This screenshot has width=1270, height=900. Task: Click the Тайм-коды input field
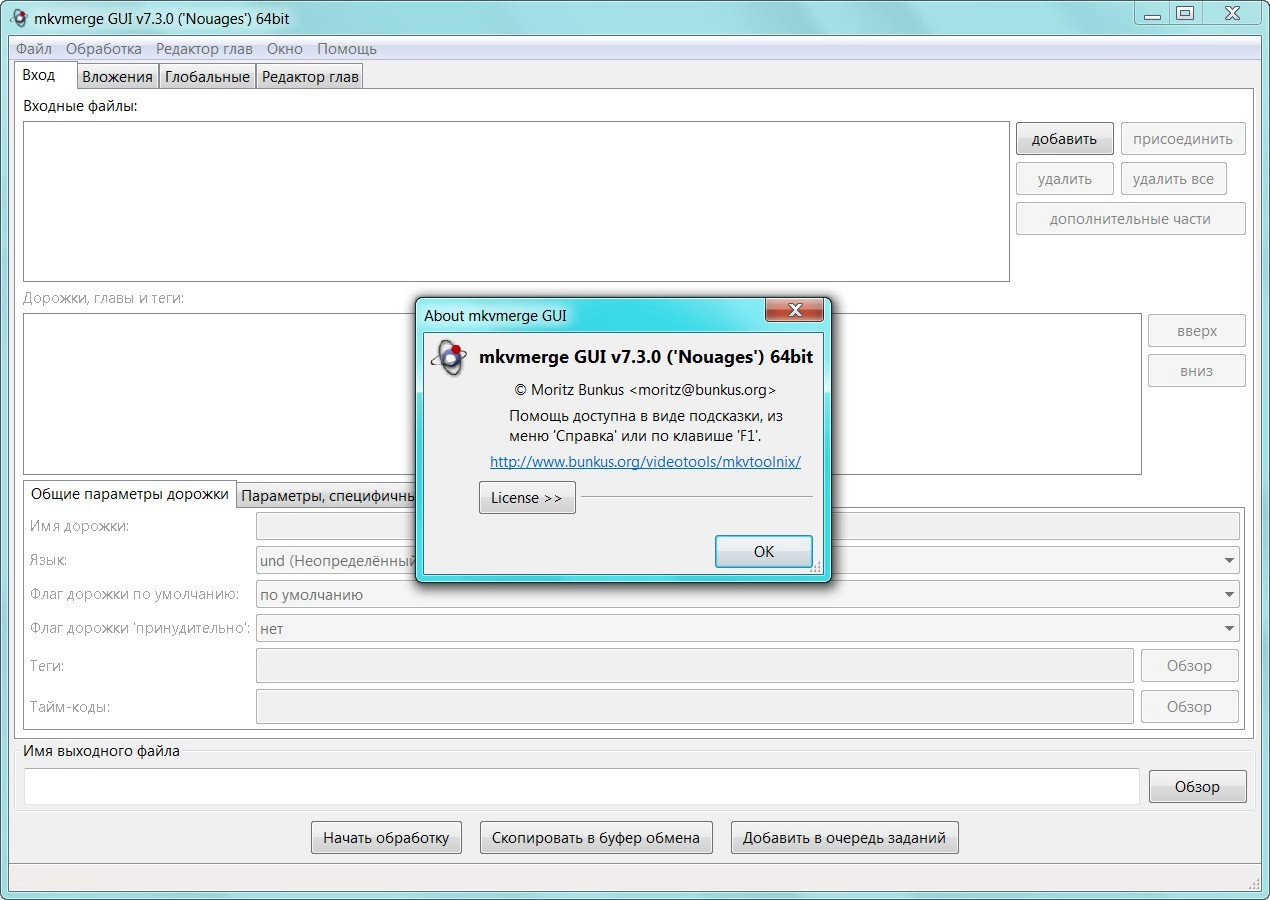695,707
